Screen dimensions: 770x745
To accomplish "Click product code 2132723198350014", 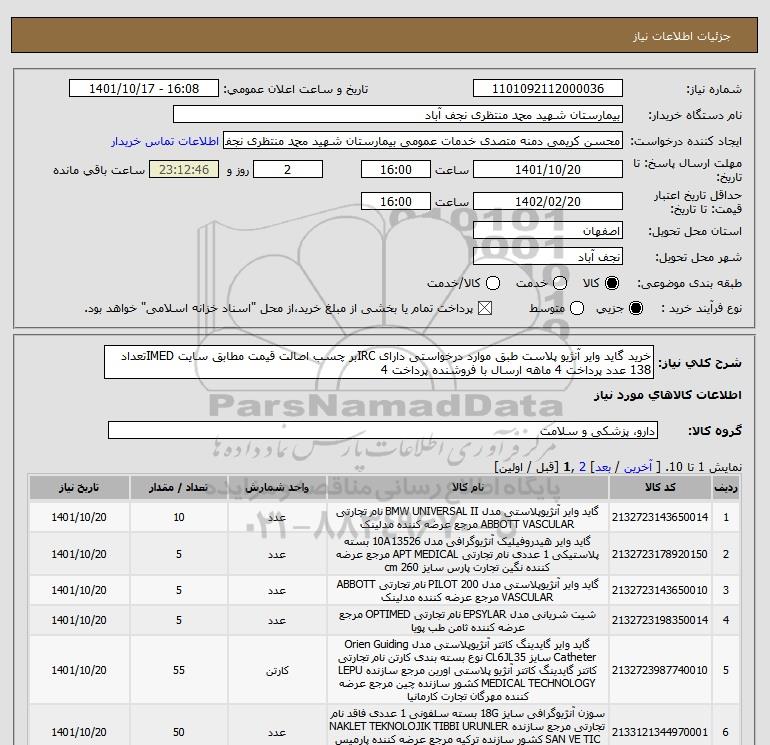I will pyautogui.click(x=660, y=620).
